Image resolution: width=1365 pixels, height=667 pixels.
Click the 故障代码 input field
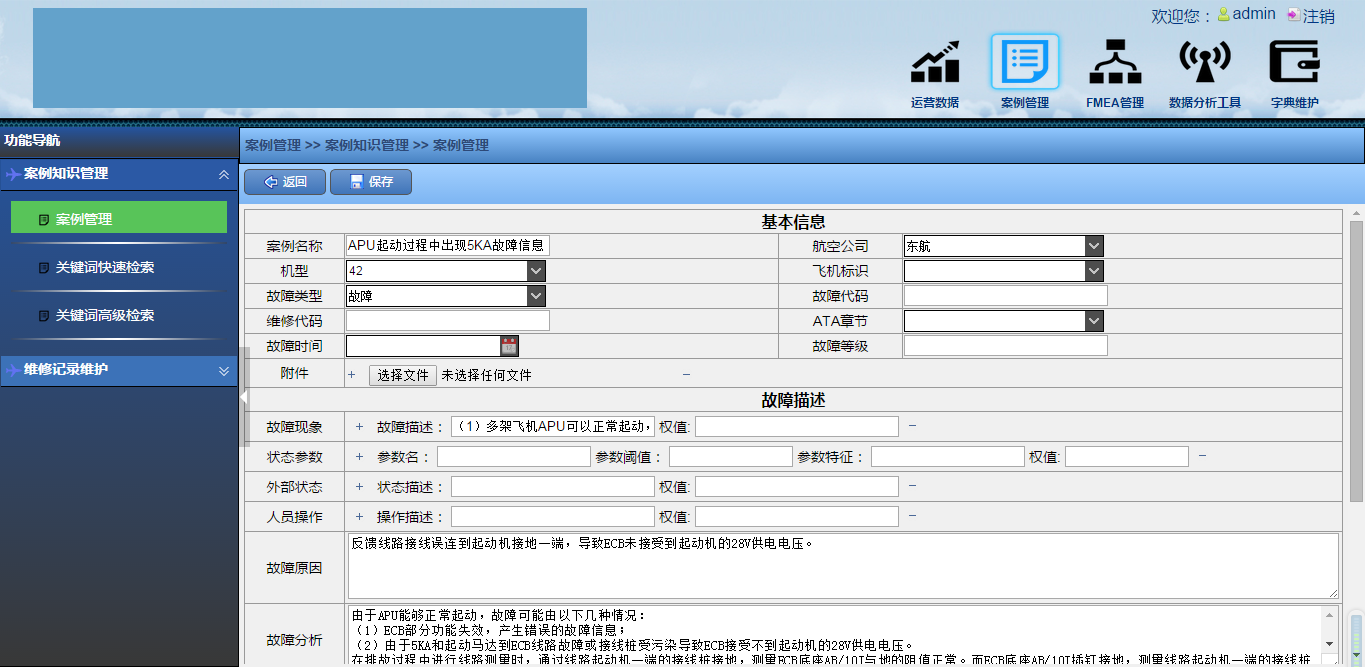[1005, 296]
